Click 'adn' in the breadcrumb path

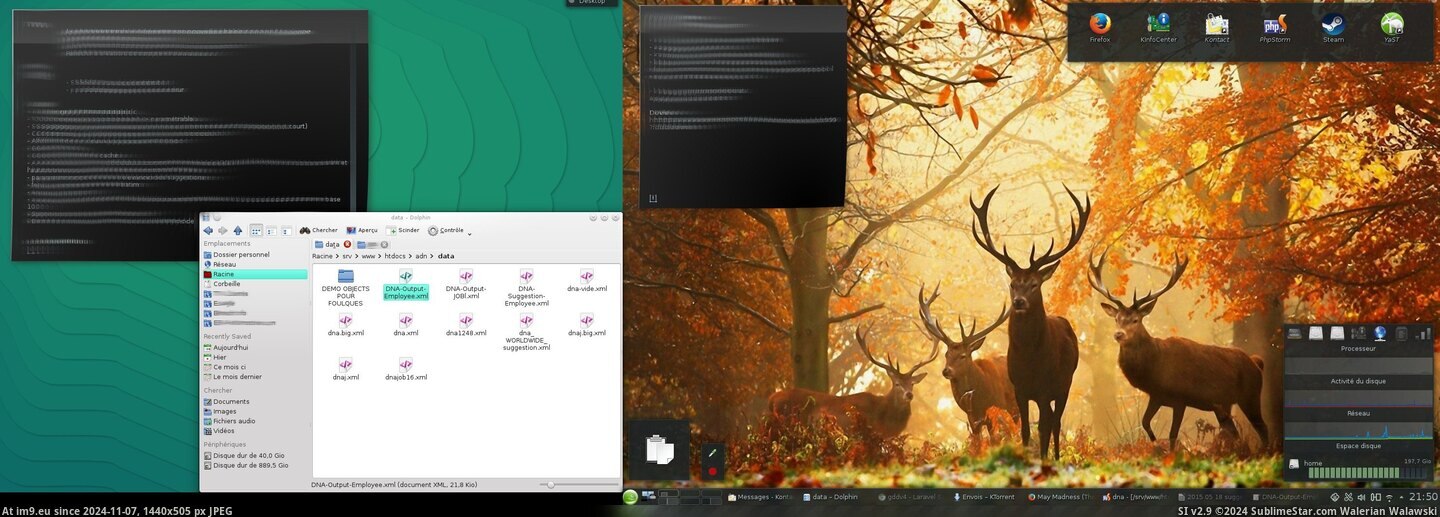pos(421,256)
